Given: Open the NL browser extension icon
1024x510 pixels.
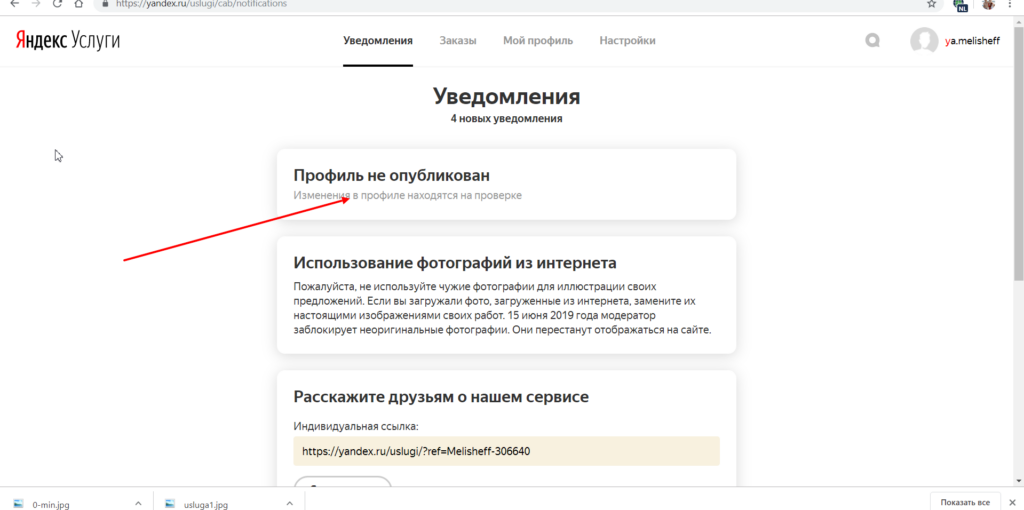Looking at the screenshot, I should [x=961, y=5].
